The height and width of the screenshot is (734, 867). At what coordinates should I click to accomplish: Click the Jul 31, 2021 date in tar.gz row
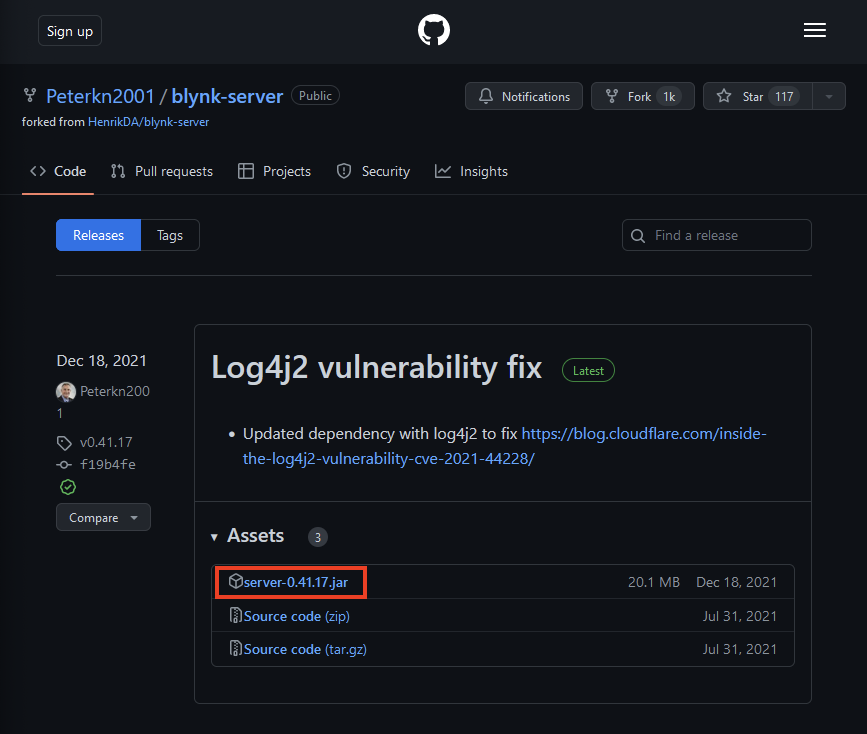point(739,649)
